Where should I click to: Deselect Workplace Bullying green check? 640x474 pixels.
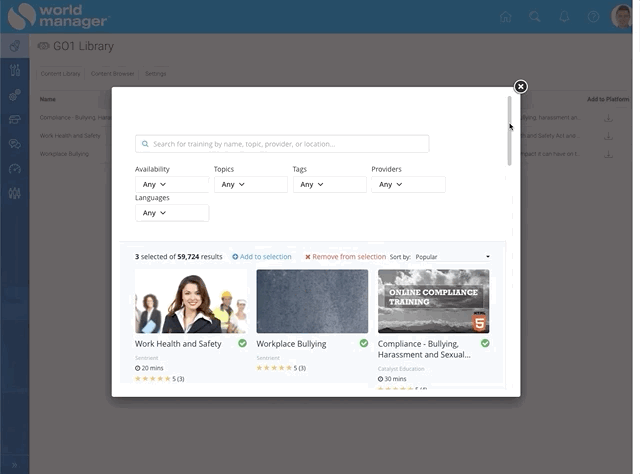point(364,343)
